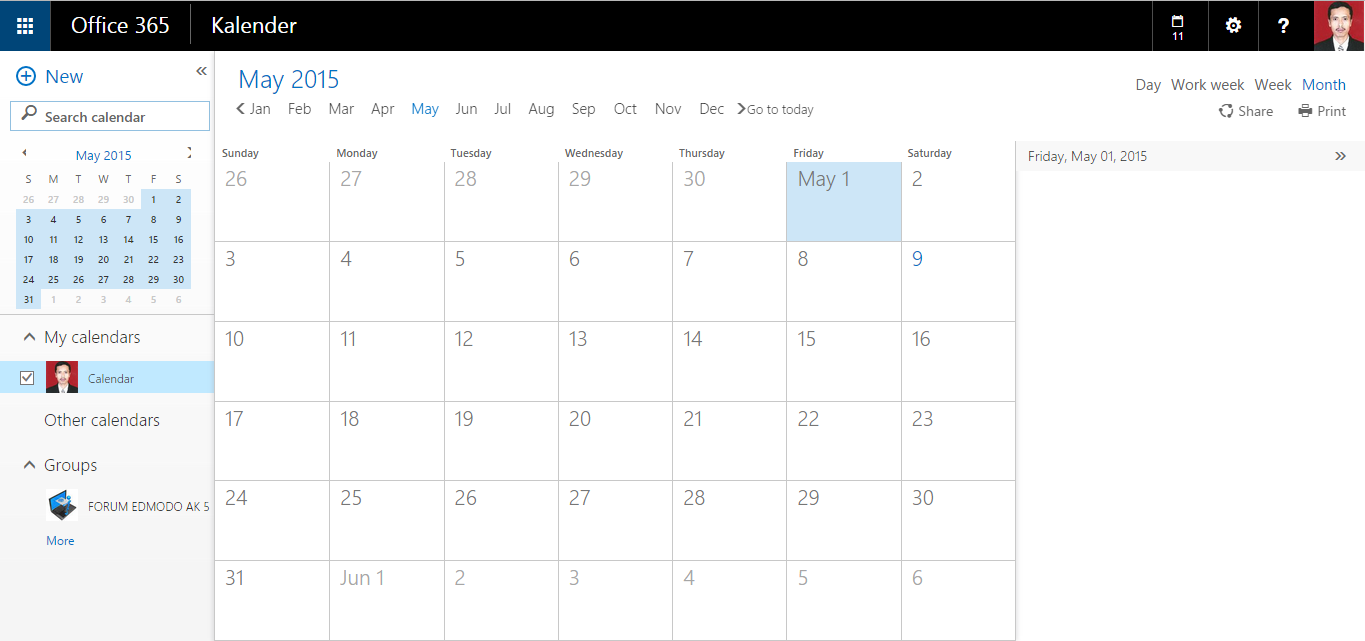Switch to Day view

point(1148,85)
